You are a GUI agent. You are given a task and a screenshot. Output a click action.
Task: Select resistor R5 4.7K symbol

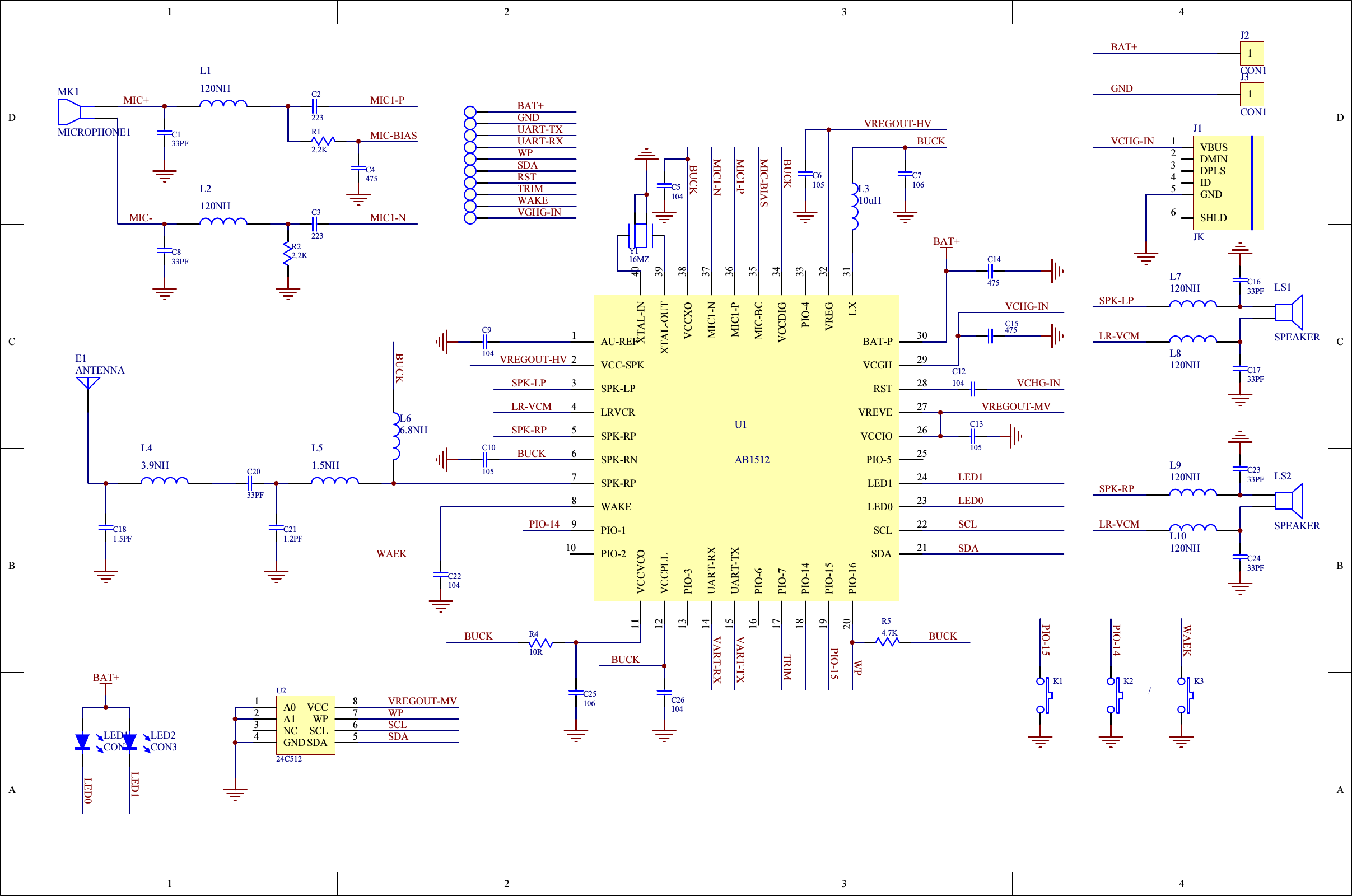click(888, 642)
